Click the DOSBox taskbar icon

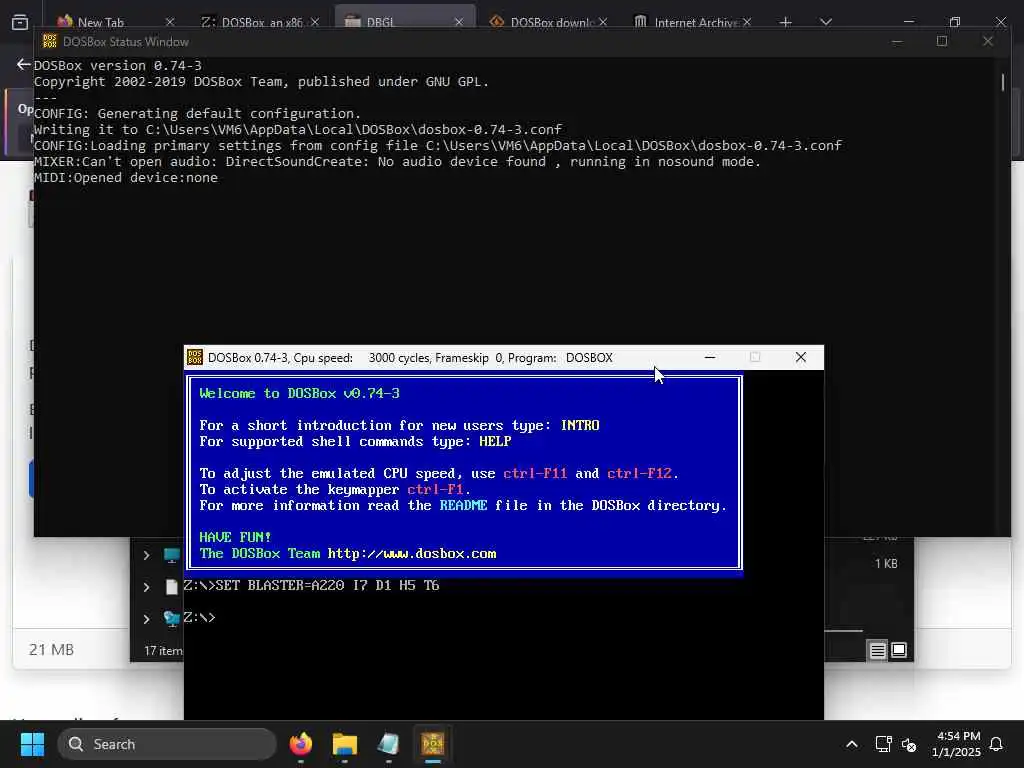432,744
